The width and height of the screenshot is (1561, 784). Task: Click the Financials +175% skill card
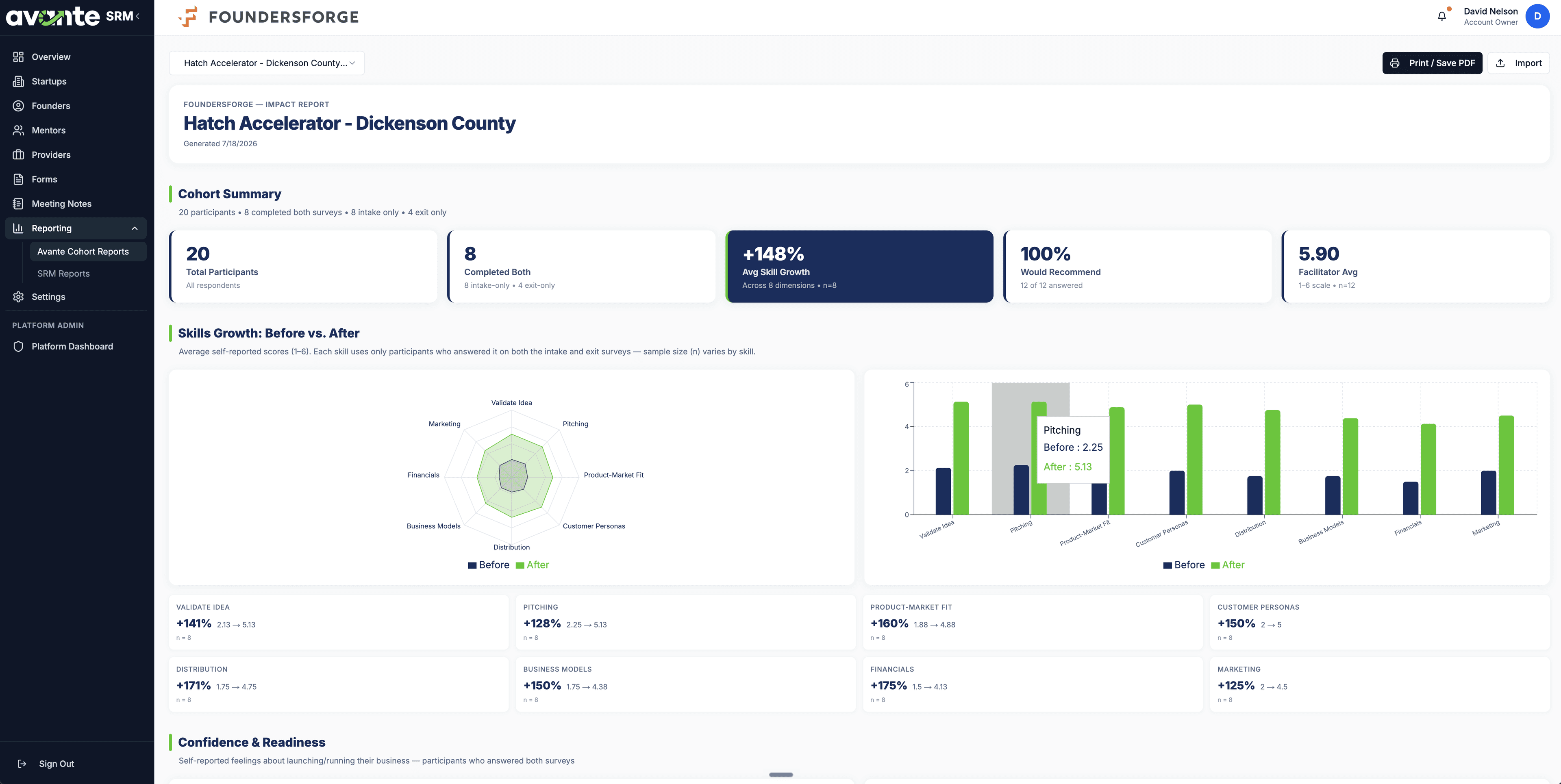pos(1033,685)
